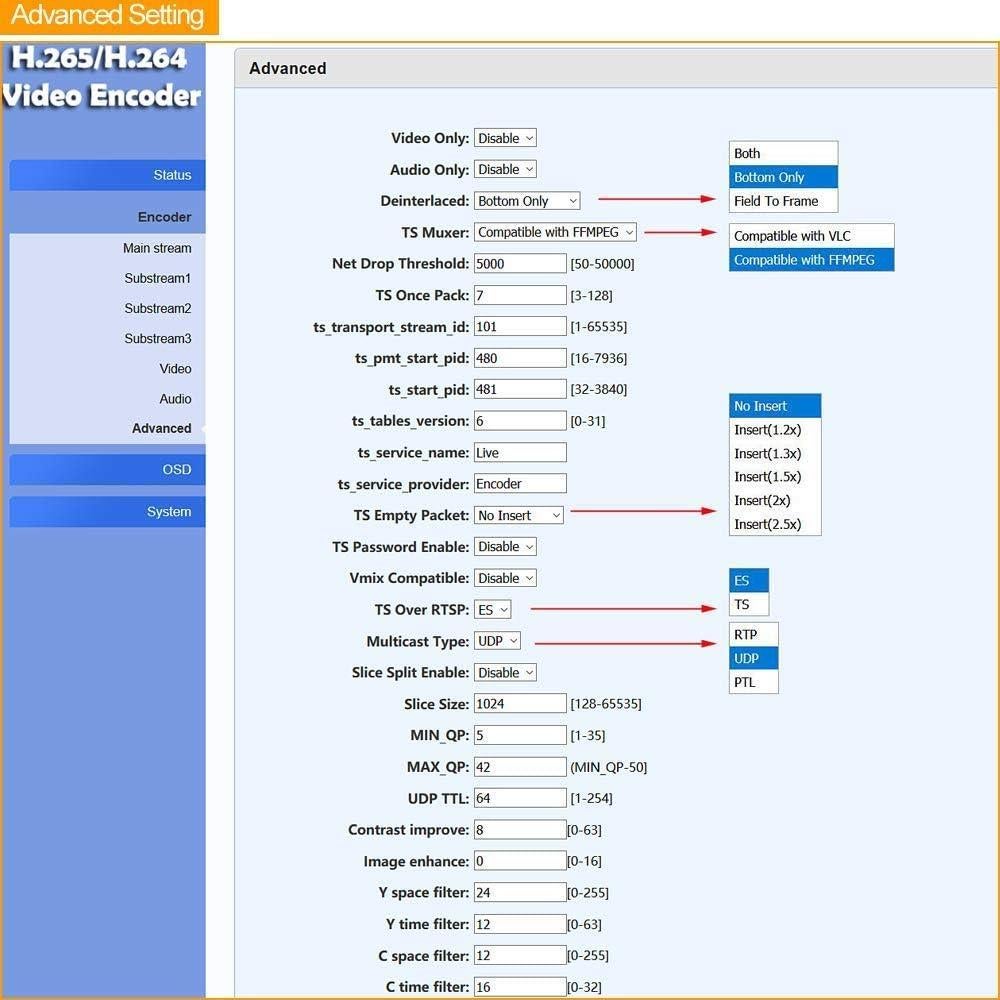Screen dimensions: 1000x1000
Task: Open the TS Muxer dropdown
Action: pyautogui.click(x=554, y=231)
